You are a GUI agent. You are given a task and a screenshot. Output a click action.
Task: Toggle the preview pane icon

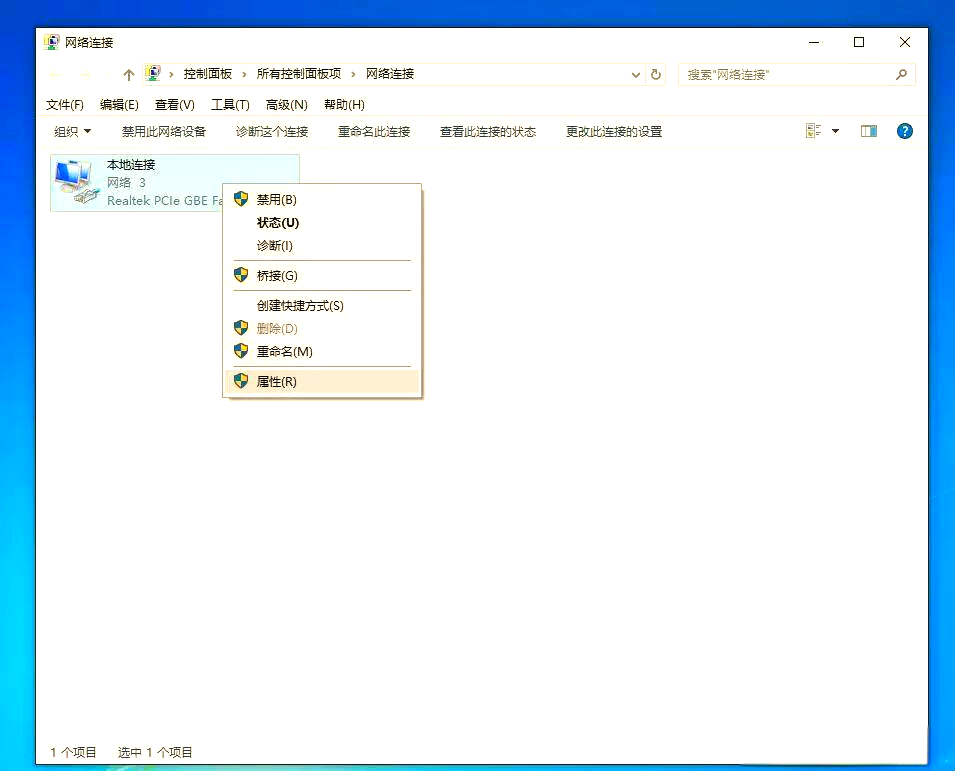click(x=869, y=131)
